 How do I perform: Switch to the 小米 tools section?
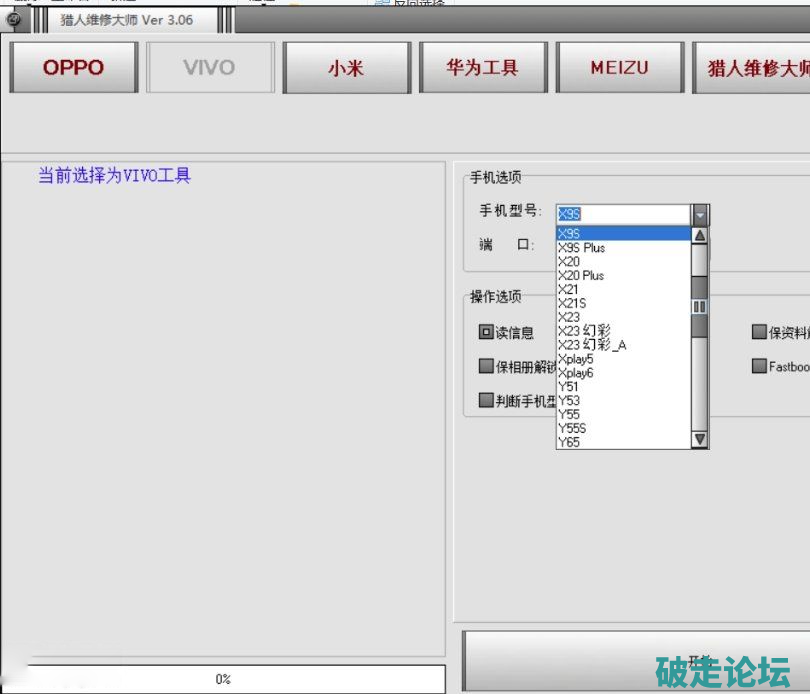(x=346, y=68)
